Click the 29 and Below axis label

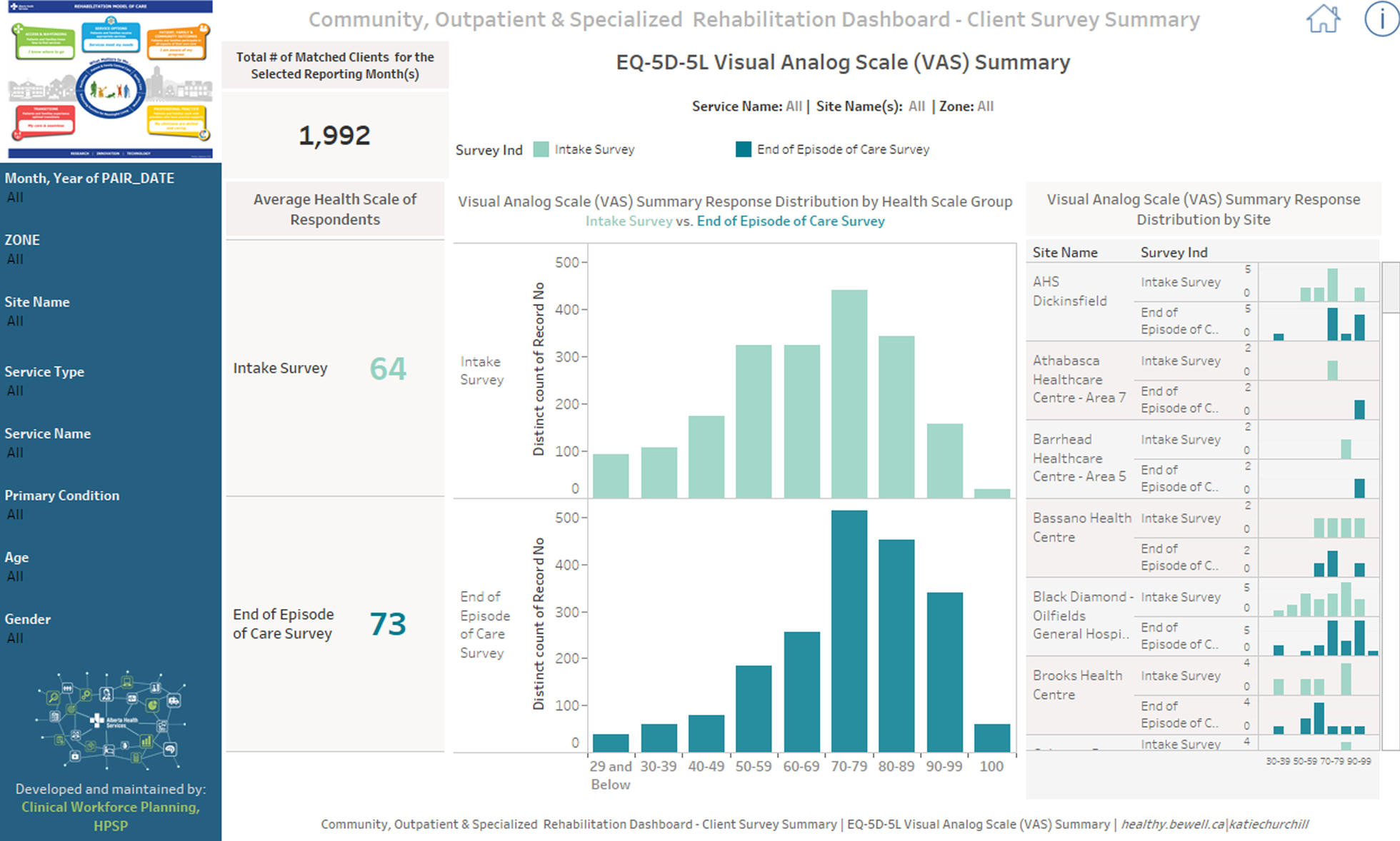point(611,775)
